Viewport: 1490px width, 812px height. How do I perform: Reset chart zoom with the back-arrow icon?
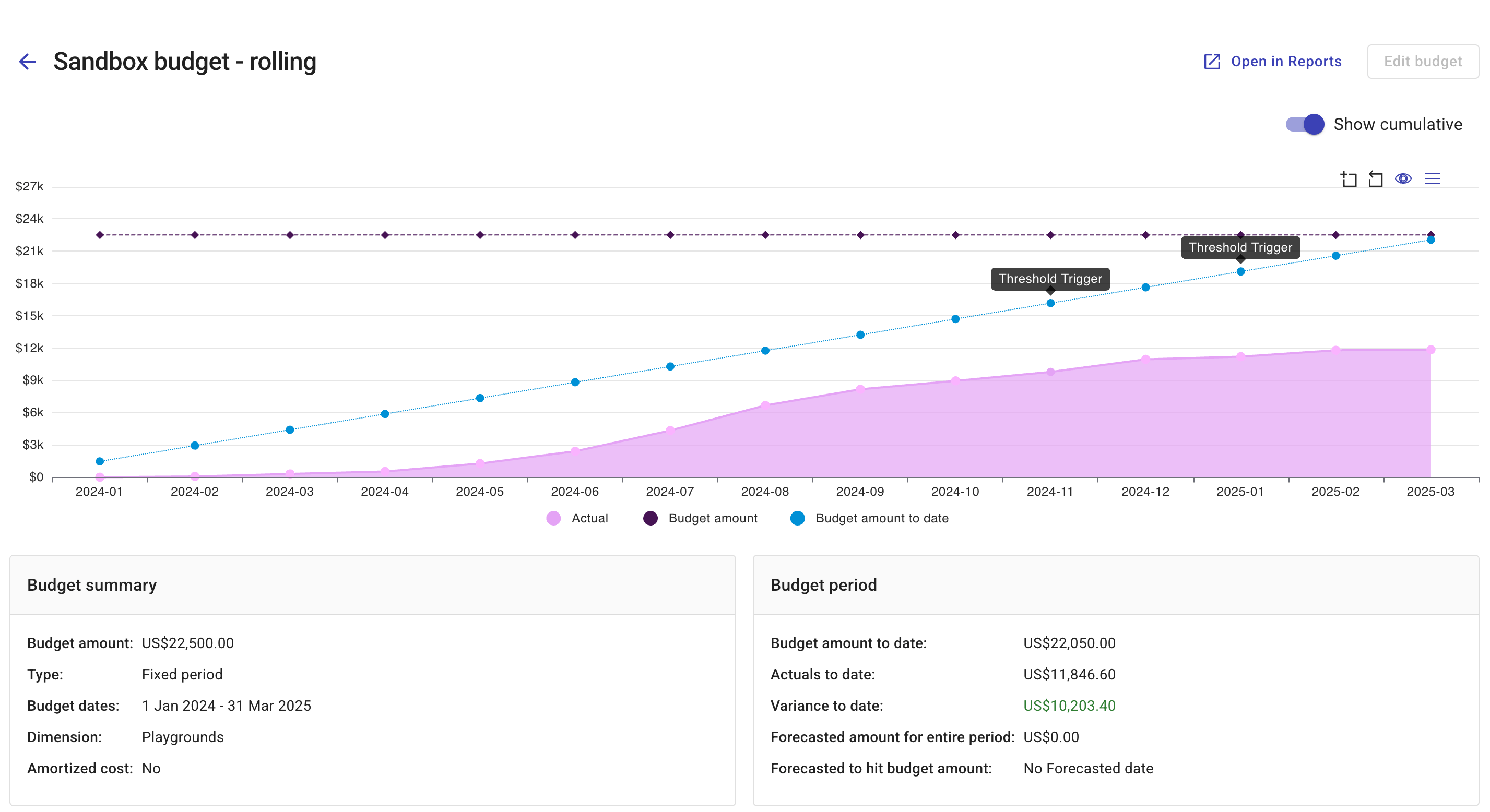[x=1376, y=178]
